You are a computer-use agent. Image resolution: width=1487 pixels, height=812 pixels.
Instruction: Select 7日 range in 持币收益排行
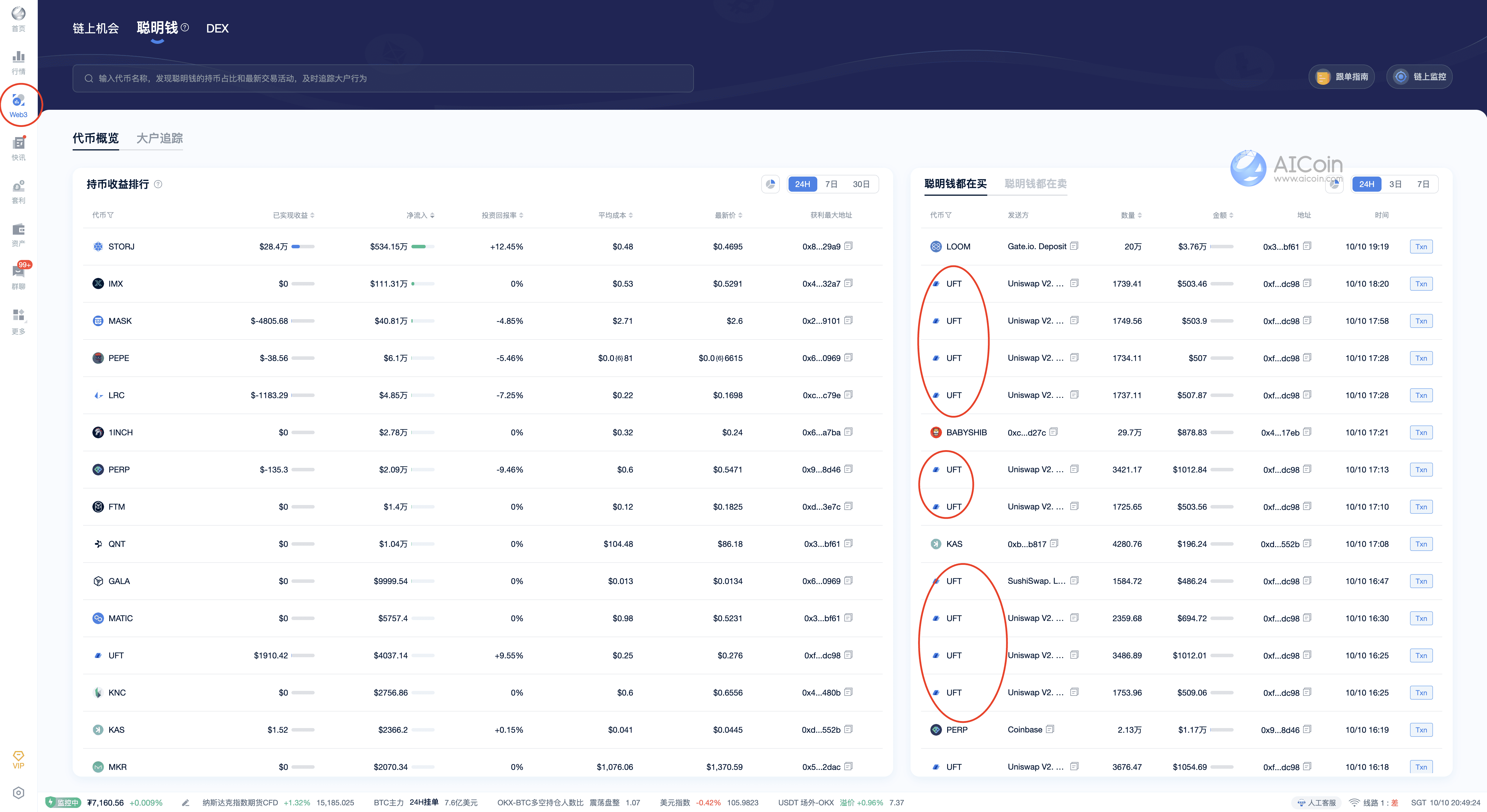[x=831, y=184]
